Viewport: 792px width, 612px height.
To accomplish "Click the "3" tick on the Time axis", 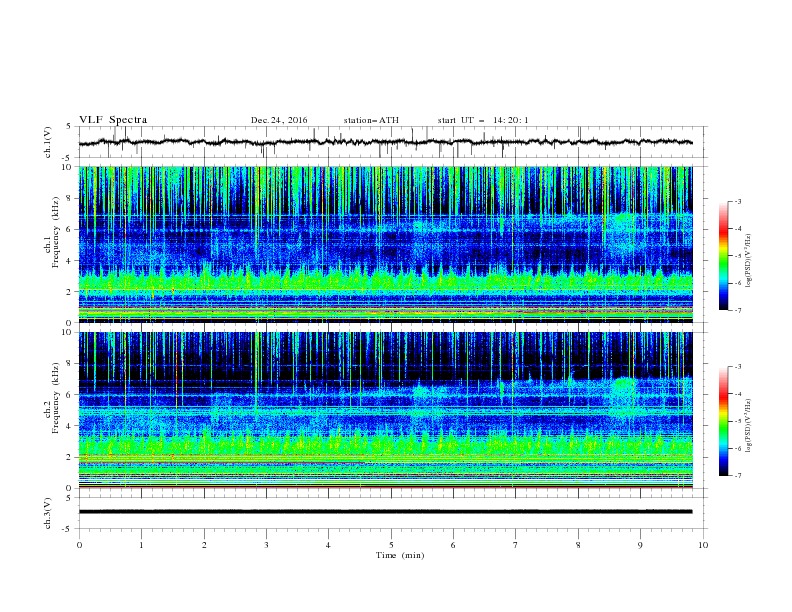I will click(266, 545).
